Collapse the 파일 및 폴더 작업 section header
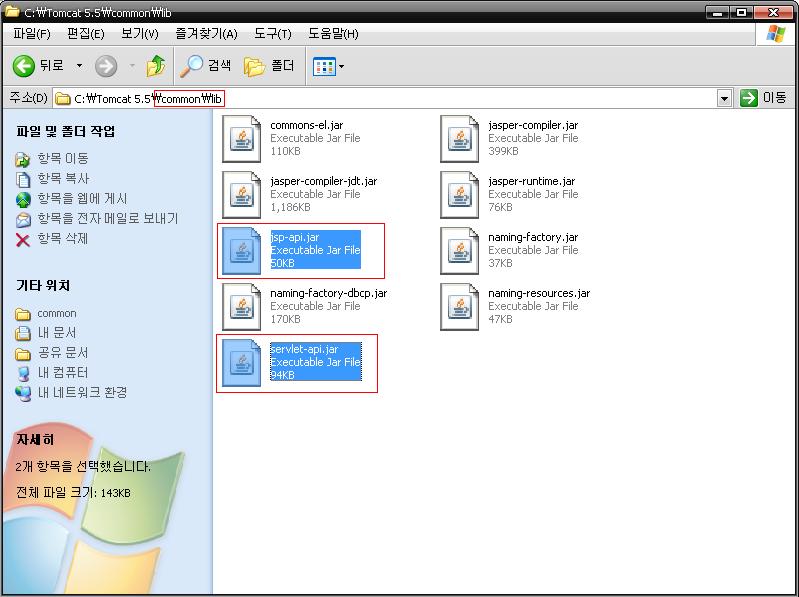The image size is (799, 597). pyautogui.click(x=65, y=131)
